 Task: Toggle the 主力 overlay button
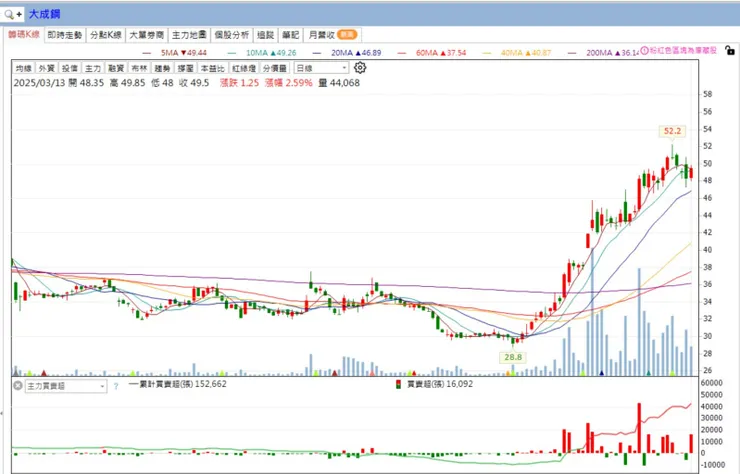93,68
